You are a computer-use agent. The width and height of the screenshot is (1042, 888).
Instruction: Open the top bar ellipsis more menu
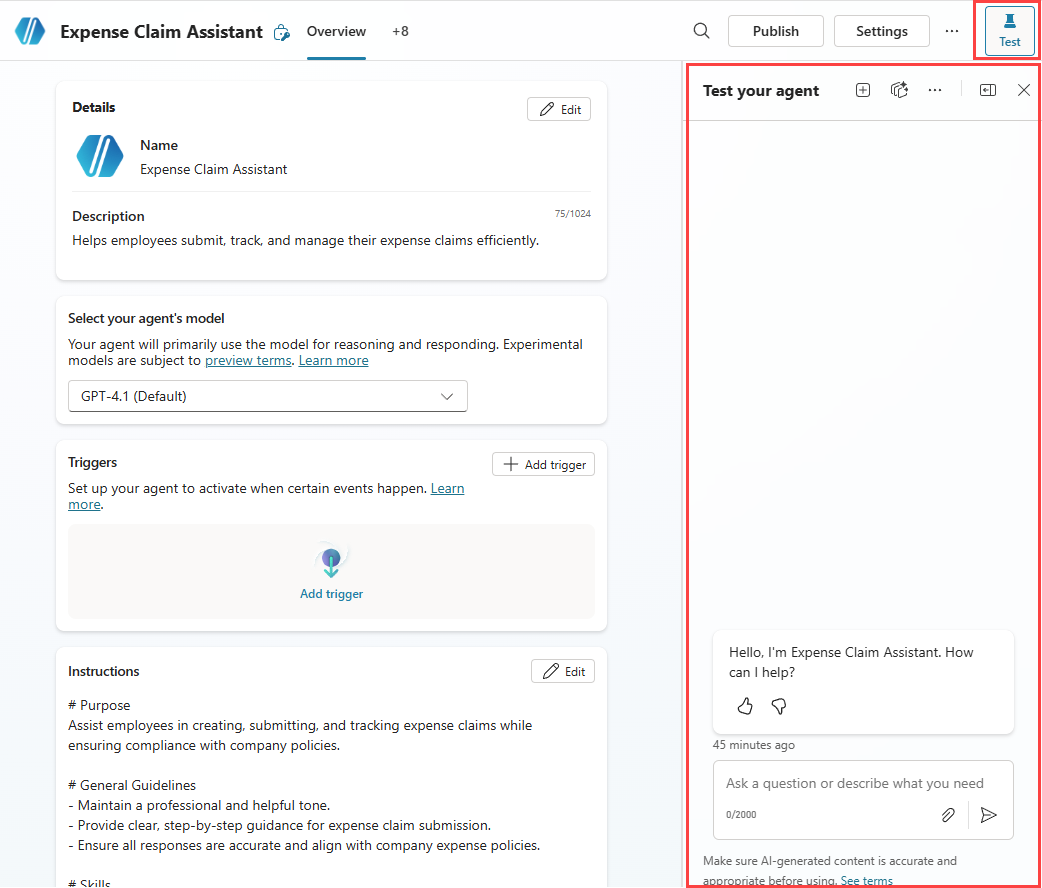click(952, 31)
